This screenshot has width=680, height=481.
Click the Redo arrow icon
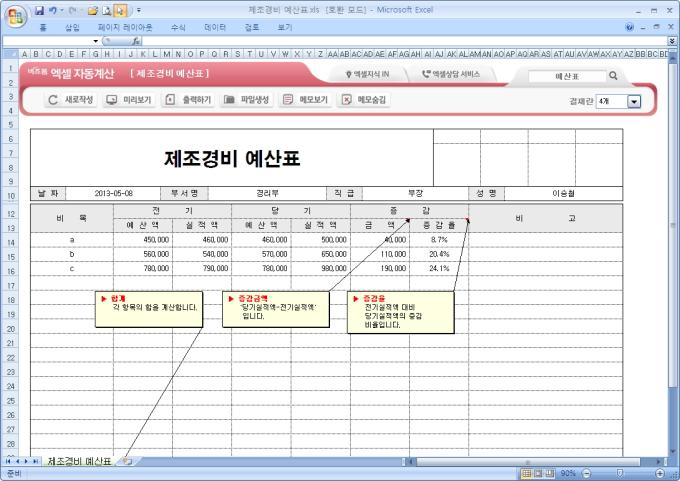pyautogui.click(x=72, y=10)
